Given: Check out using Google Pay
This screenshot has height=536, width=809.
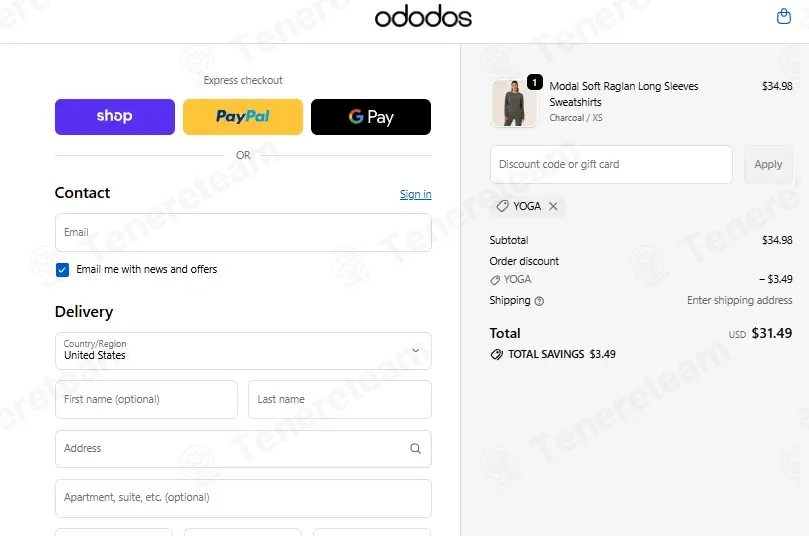Looking at the screenshot, I should pyautogui.click(x=371, y=117).
